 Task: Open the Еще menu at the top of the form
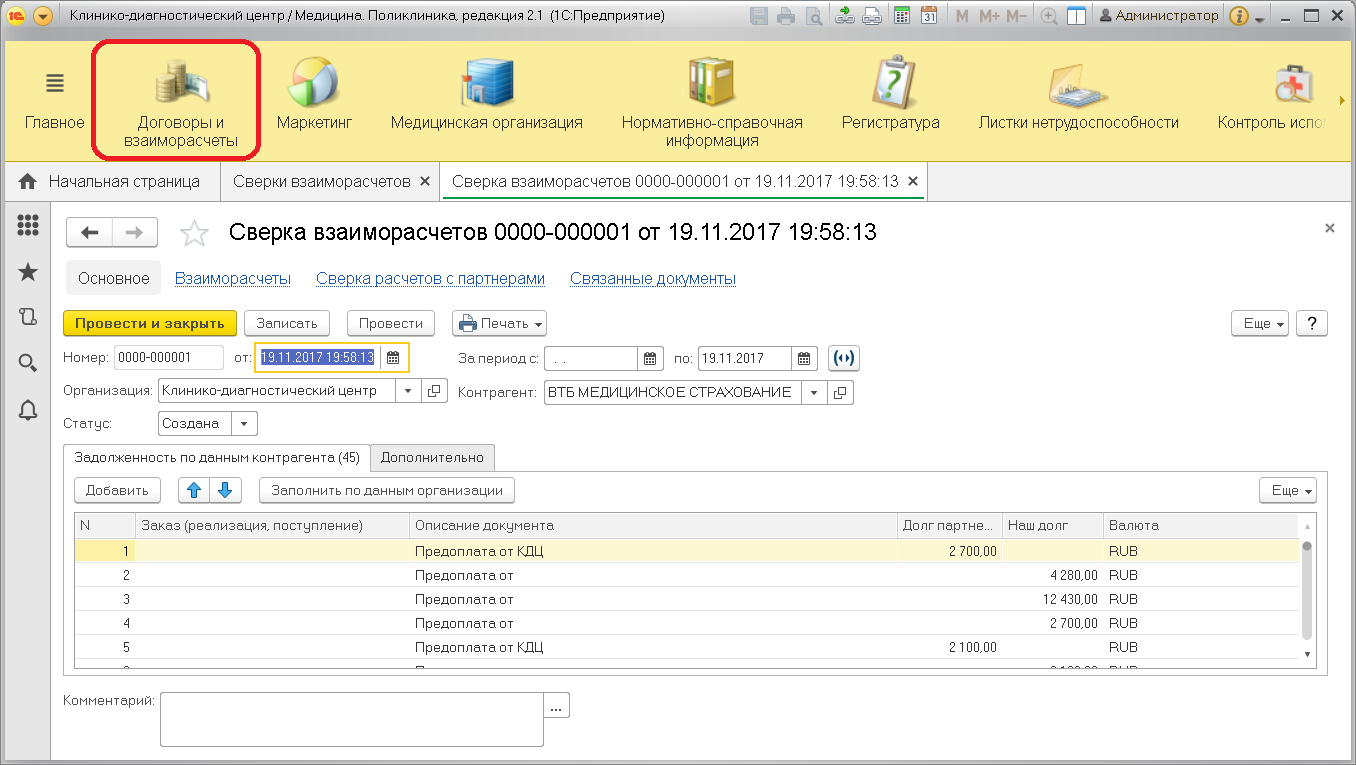coord(1259,324)
